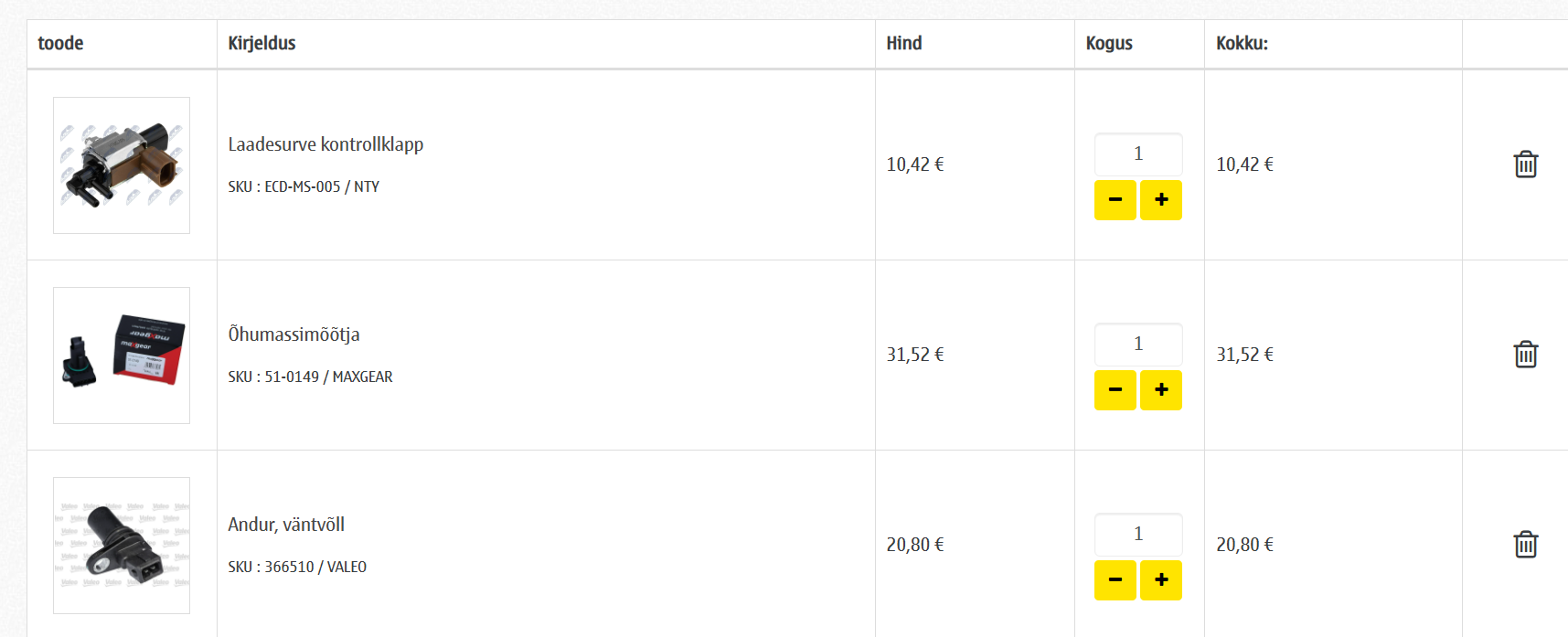Open Laadesurve kontrollklapp product link
This screenshot has height=637, width=1568.
tap(325, 144)
